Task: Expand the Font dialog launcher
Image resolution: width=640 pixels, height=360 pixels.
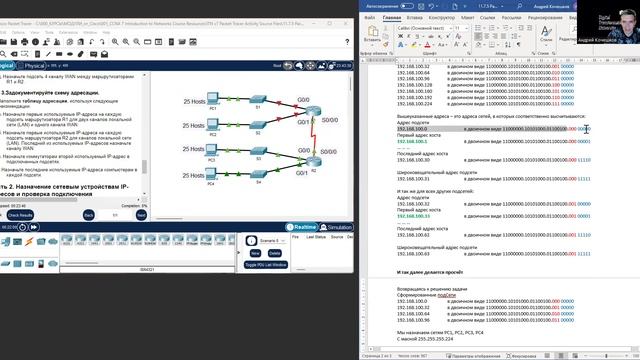Action: click(469, 53)
